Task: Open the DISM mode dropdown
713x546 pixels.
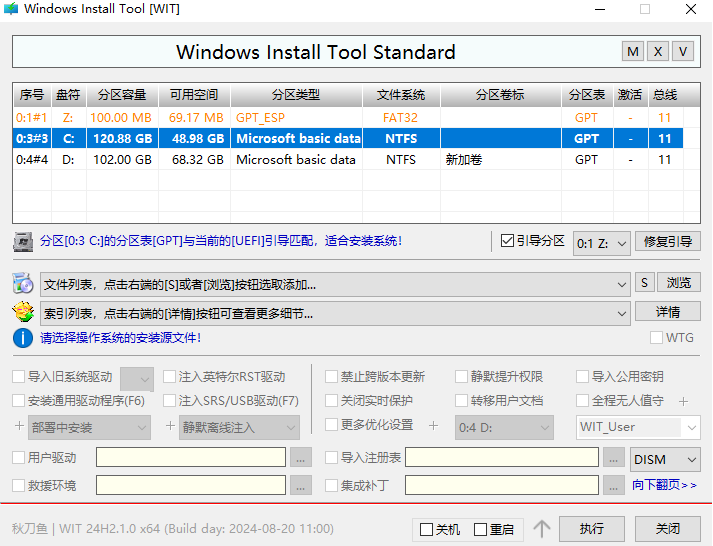Action: [x=665, y=460]
